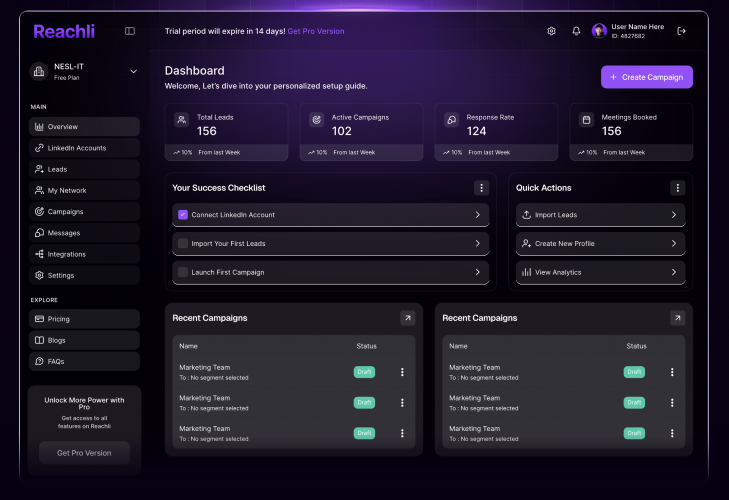This screenshot has height=500, width=729.
Task: Click the View Analytics bar chart icon
Action: pos(526,273)
